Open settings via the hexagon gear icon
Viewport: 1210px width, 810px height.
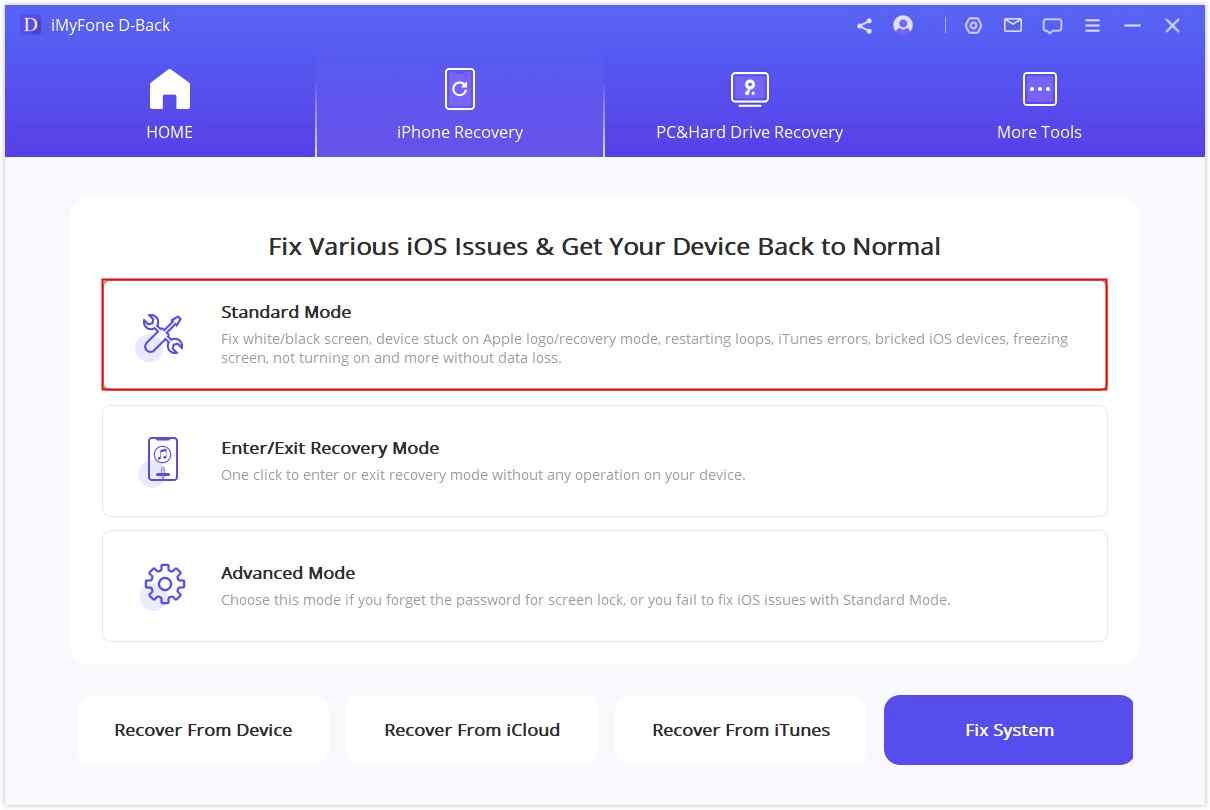973,26
